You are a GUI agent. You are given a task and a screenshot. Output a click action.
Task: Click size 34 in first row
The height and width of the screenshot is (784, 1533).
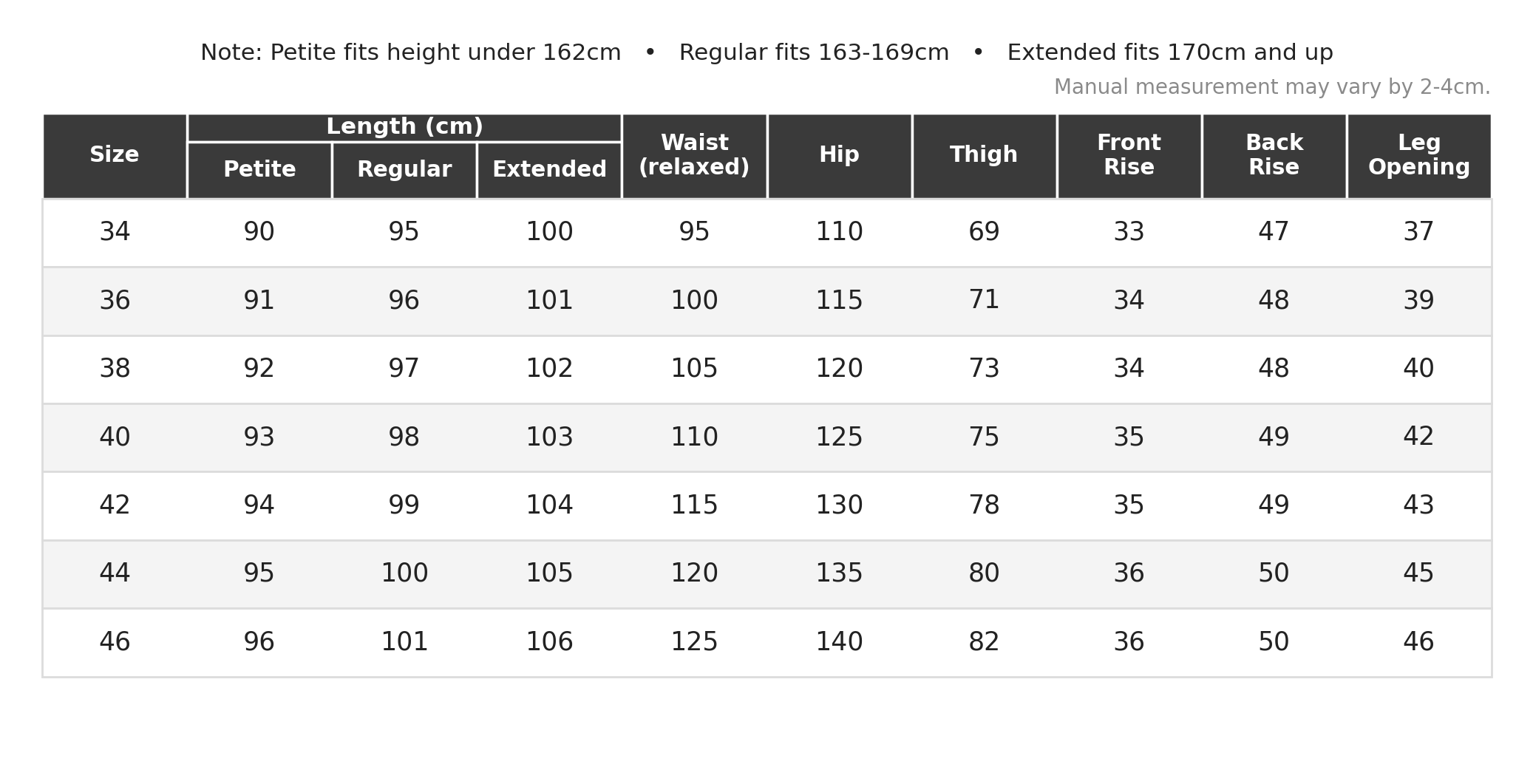tap(115, 233)
